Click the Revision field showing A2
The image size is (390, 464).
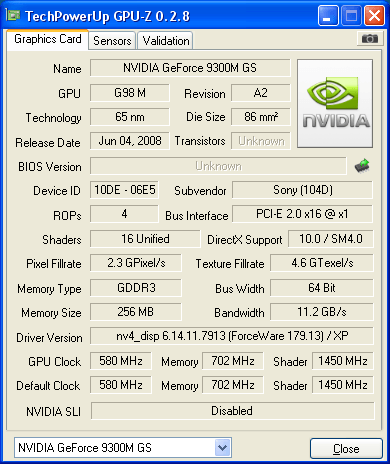click(x=261, y=93)
